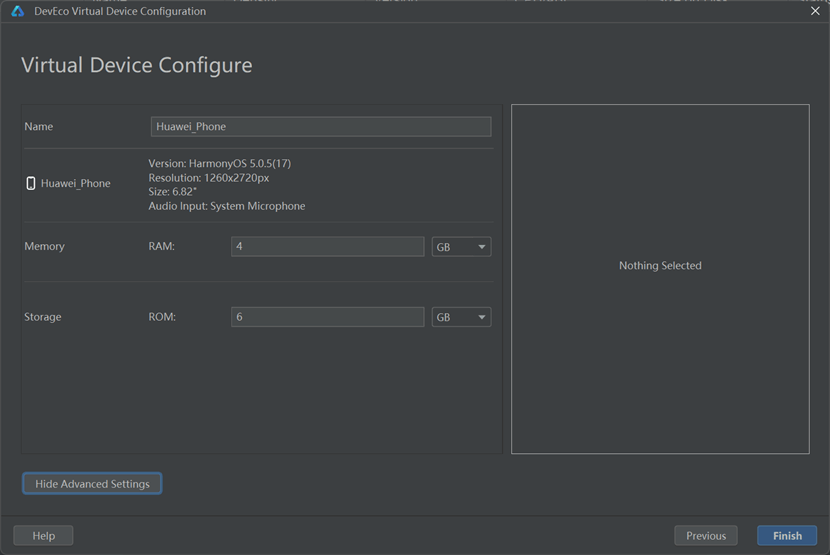Click the Name label
This screenshot has height=555, width=830.
tap(39, 127)
